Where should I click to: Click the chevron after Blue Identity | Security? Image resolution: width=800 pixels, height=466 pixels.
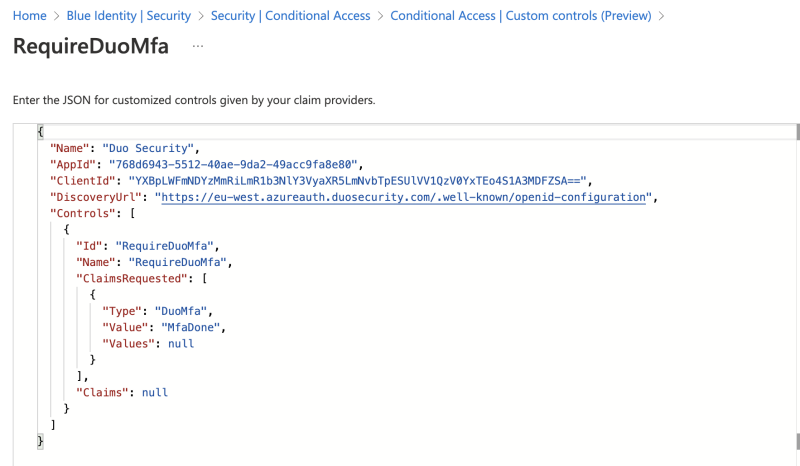point(201,16)
